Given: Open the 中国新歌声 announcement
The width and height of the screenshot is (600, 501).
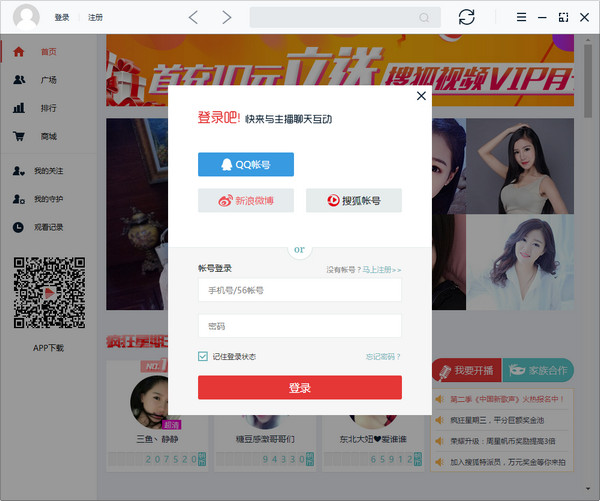Looking at the screenshot, I should coord(507,399).
